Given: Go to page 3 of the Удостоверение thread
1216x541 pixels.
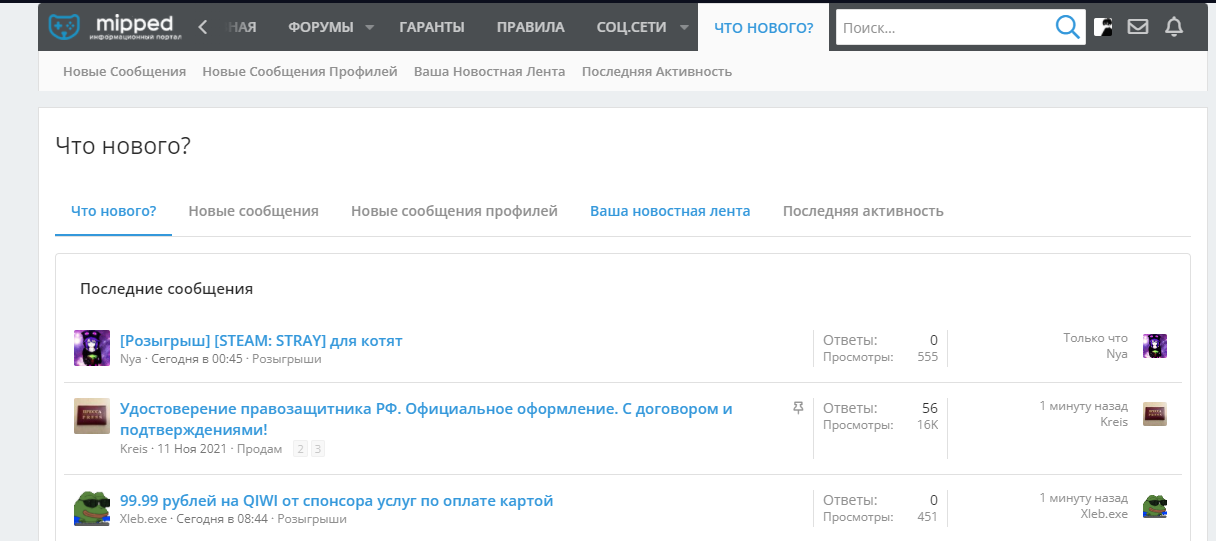Looking at the screenshot, I should pos(318,449).
